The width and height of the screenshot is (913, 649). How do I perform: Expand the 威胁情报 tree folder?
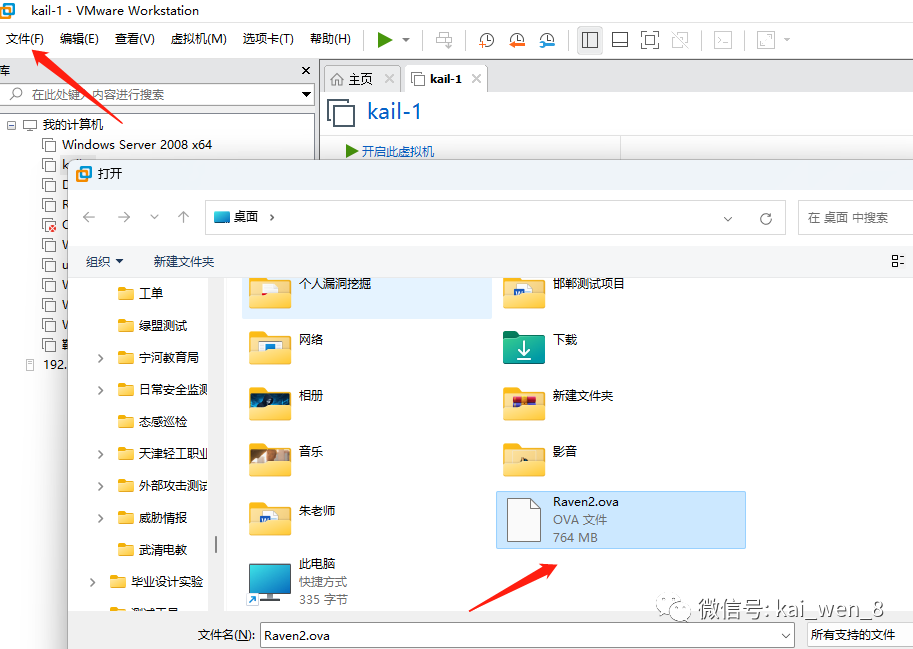100,518
